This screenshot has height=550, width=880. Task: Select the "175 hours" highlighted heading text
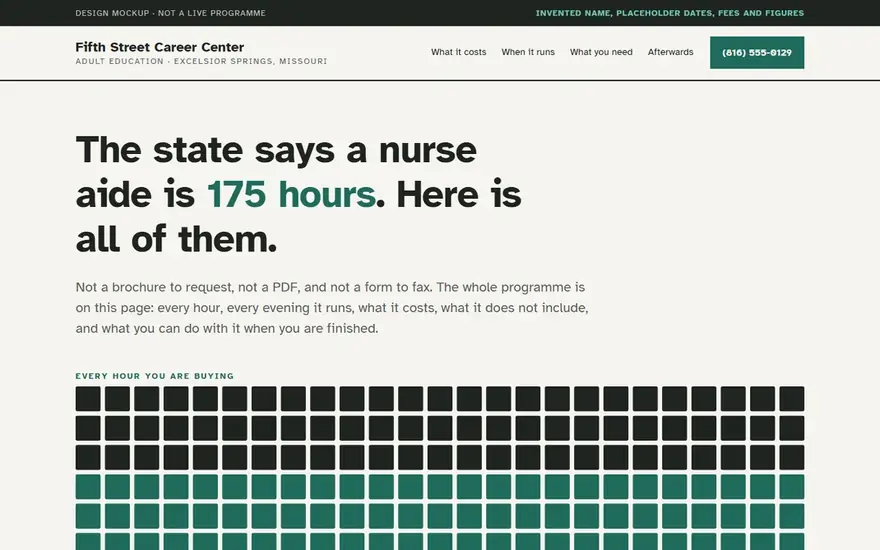pyautogui.click(x=291, y=194)
